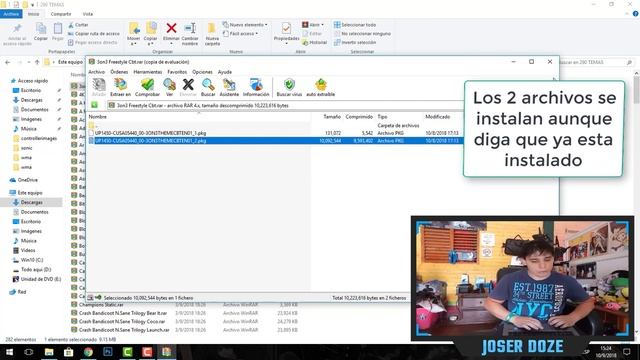Click the Información toolbar icon

click(256, 87)
